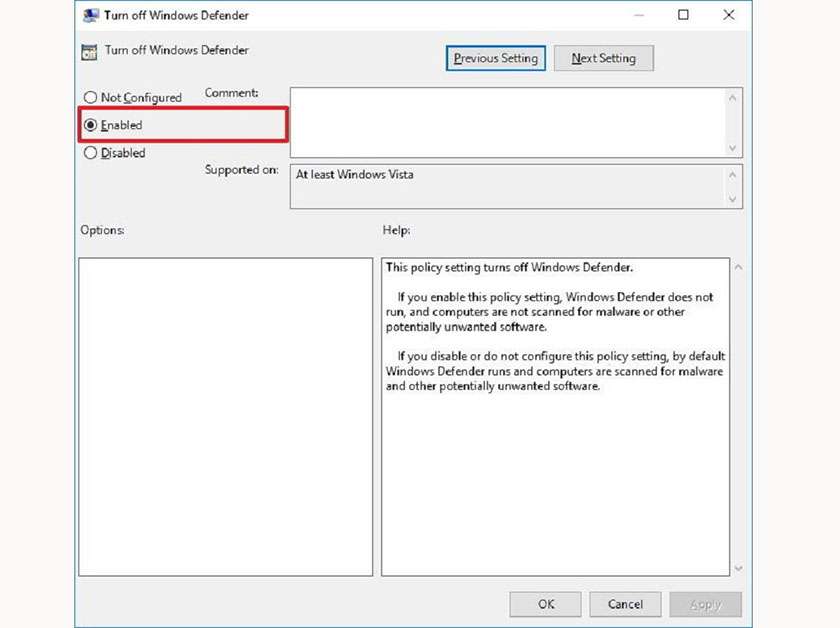This screenshot has height=628, width=840.
Task: Click inside the Comment text box
Action: [x=505, y=122]
